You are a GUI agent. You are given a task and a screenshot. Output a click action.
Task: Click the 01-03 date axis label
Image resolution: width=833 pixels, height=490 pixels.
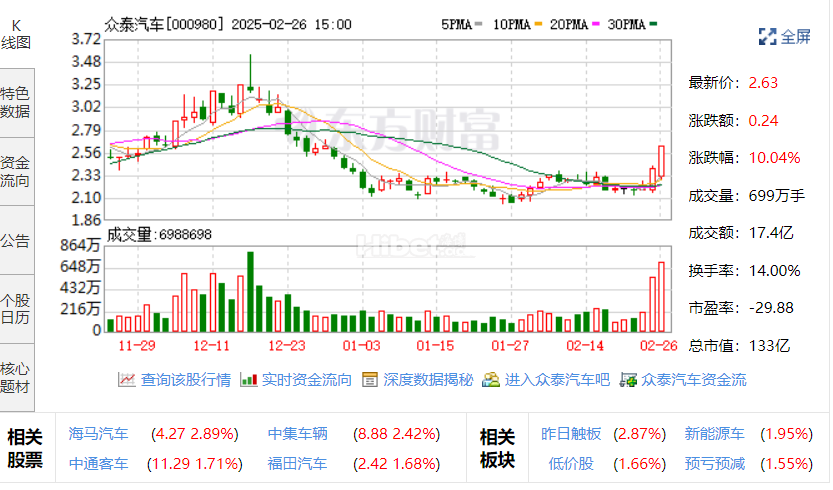tap(361, 346)
